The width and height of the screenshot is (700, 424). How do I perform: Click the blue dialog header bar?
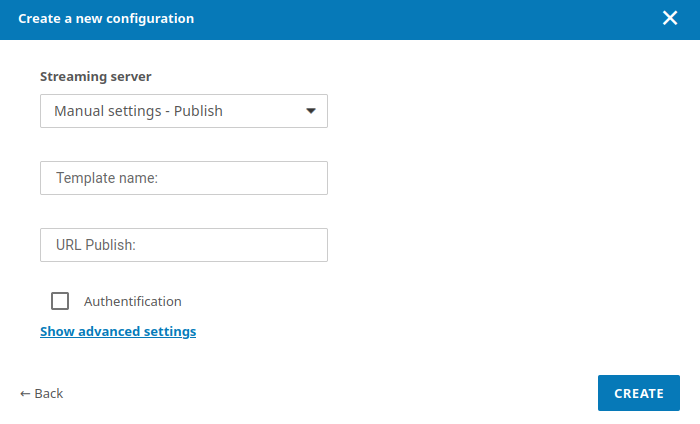pos(400,18)
